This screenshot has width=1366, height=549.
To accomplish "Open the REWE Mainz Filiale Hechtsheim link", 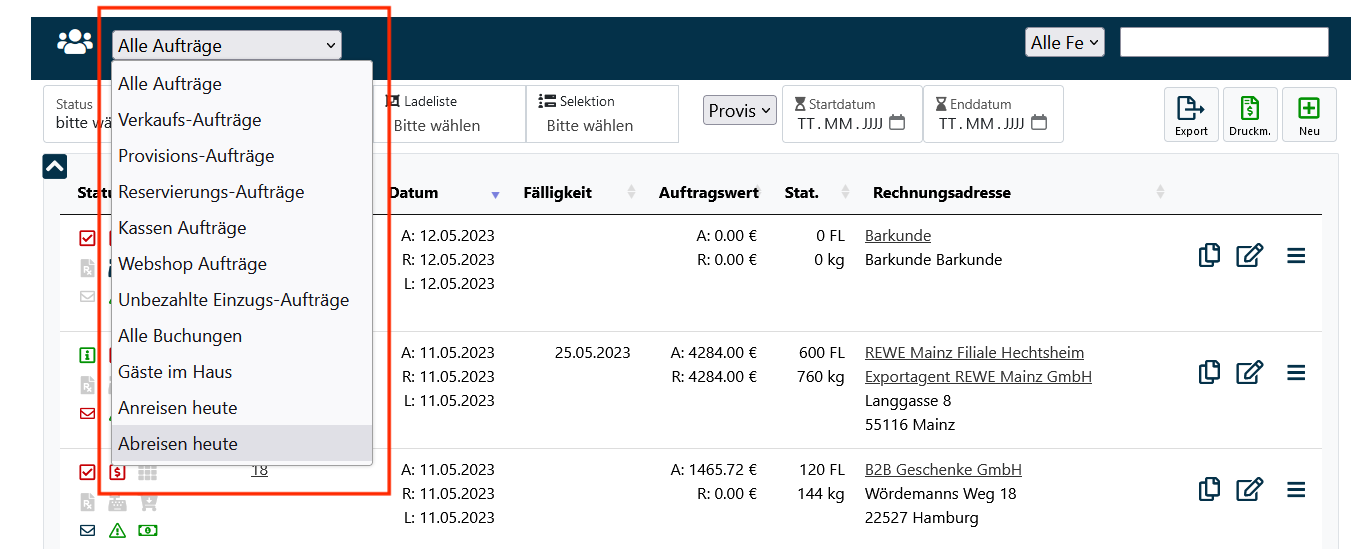I will pos(974,353).
